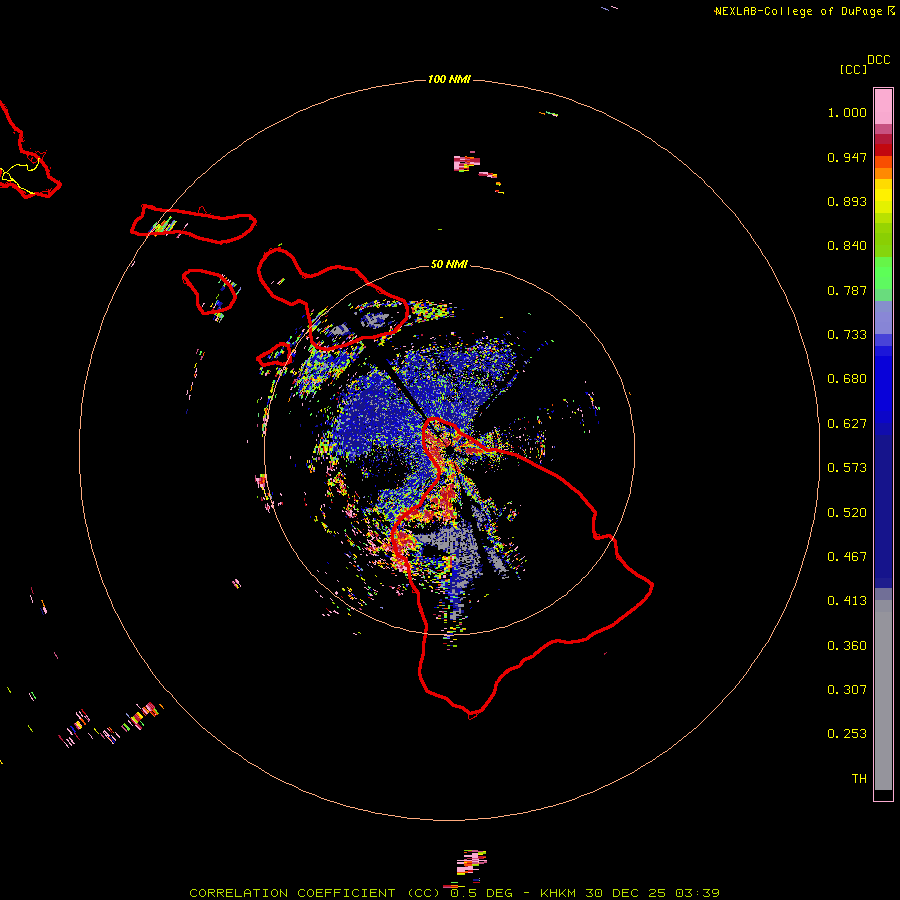Pick the orange band just below 0.947
The width and height of the screenshot is (900, 900).
coord(883,162)
